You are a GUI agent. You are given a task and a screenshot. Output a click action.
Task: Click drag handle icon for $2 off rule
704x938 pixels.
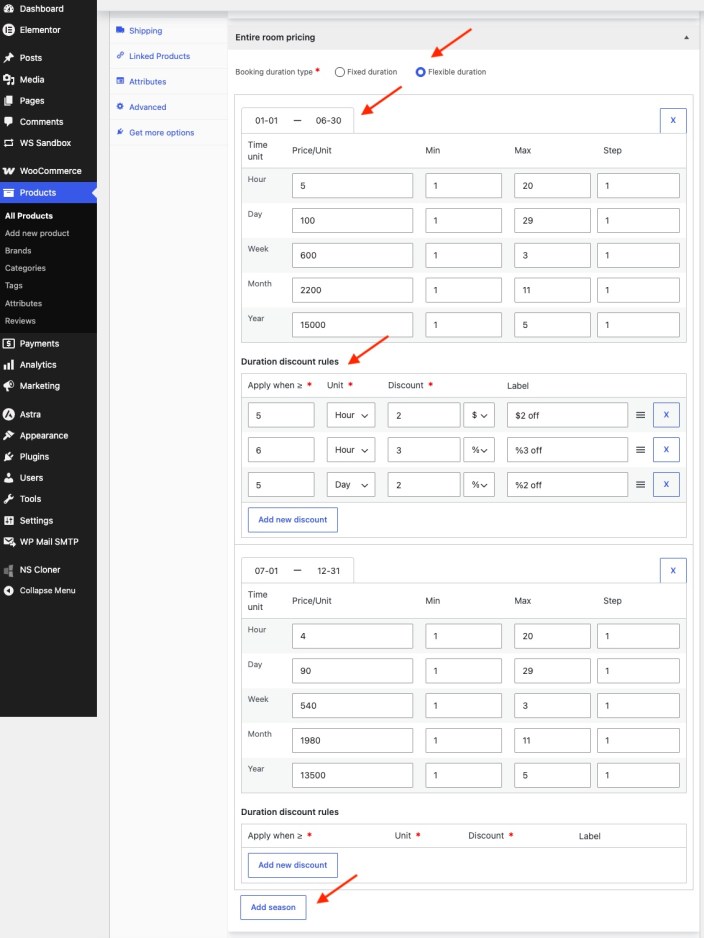pos(640,415)
